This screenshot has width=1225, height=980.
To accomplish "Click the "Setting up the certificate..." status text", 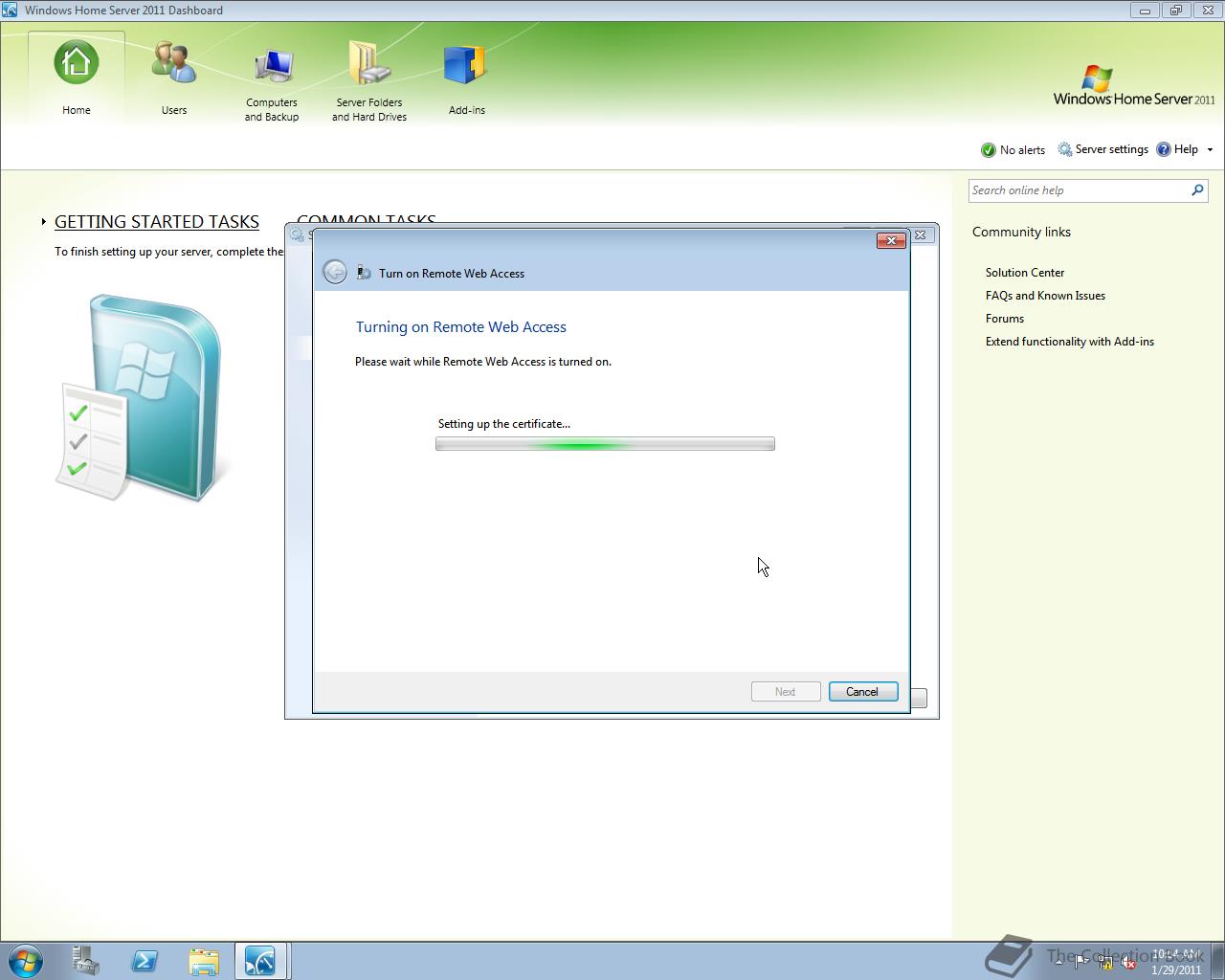I will pos(504,424).
